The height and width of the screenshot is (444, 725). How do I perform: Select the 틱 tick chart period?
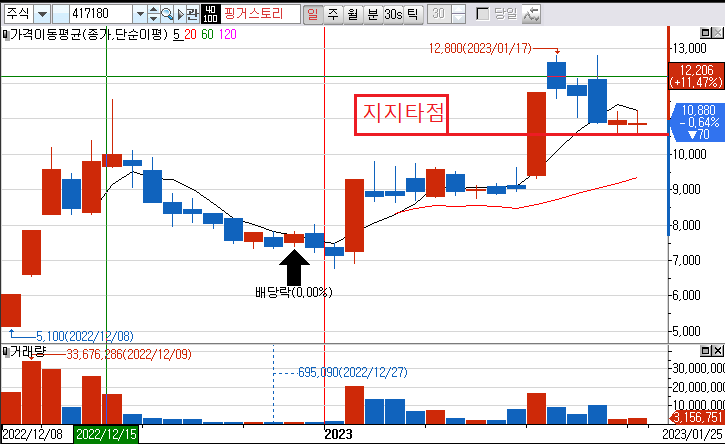[413, 14]
